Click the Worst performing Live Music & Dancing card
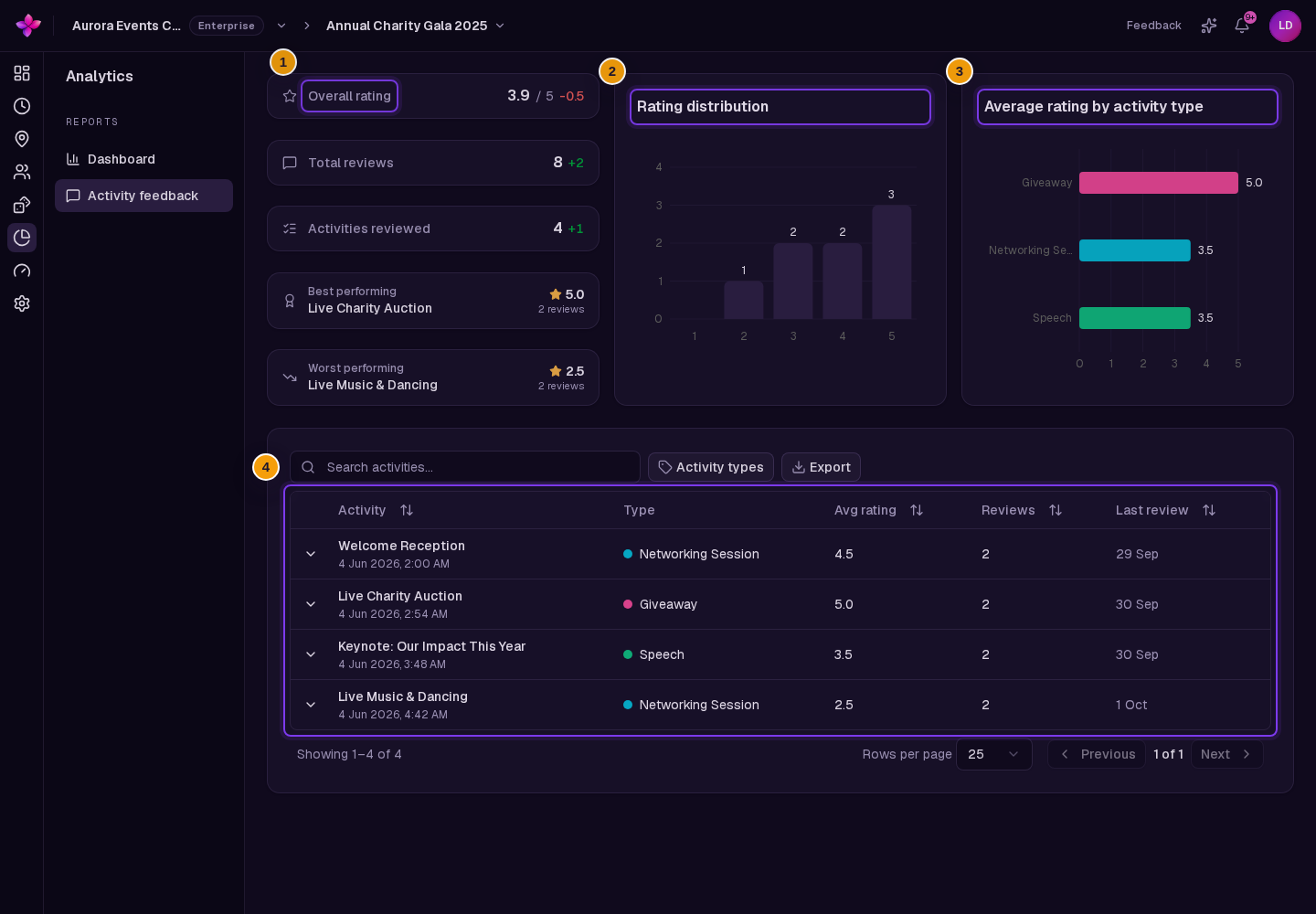Screen dimensions: 1316x914 [433, 377]
